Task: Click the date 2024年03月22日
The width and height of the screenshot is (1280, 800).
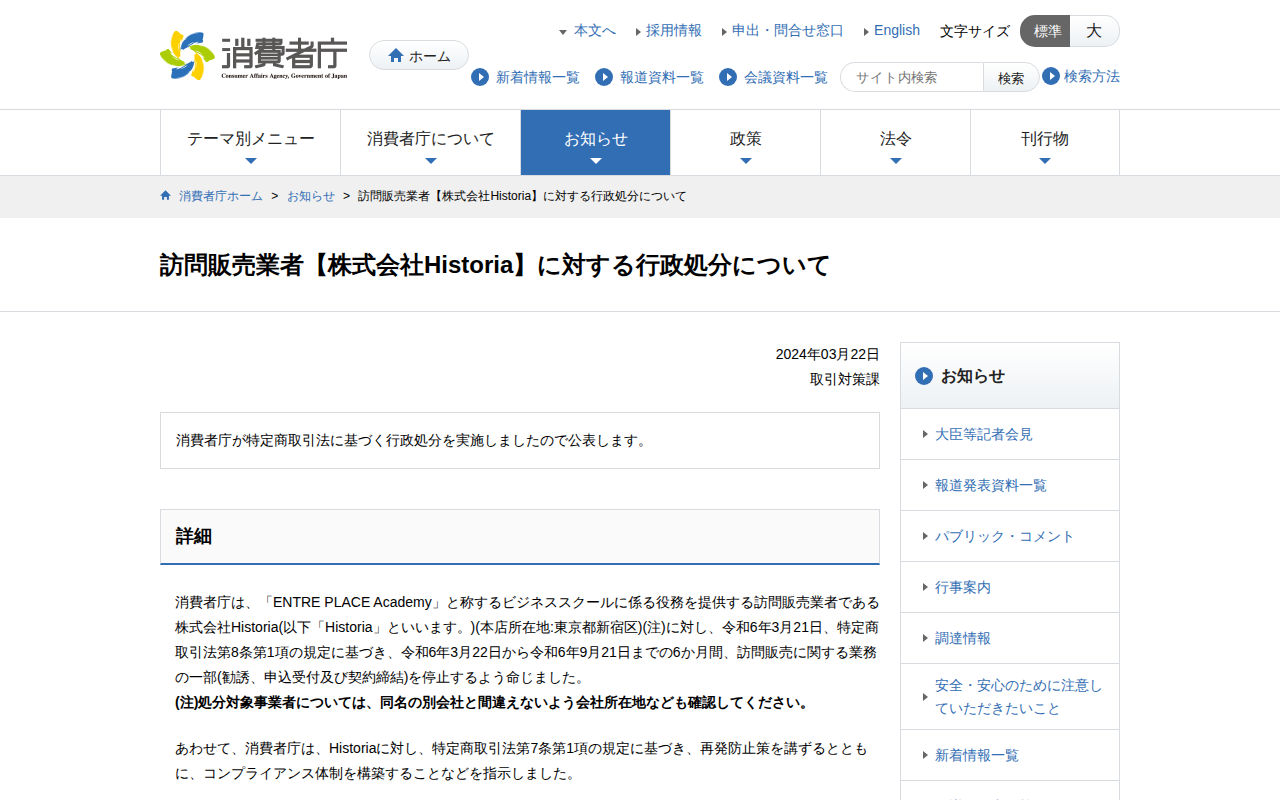Action: [828, 354]
